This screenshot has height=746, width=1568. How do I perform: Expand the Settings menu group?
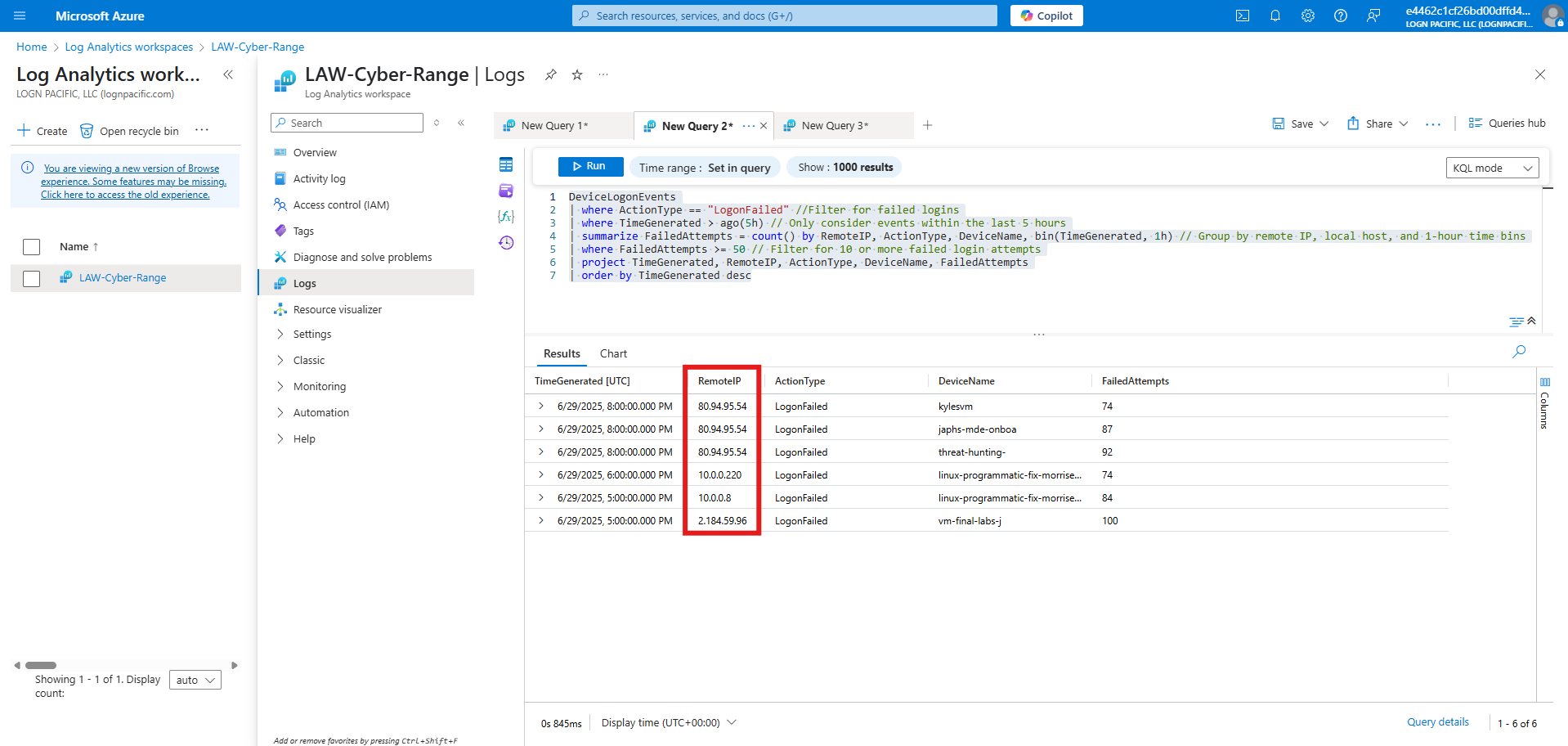pos(280,334)
